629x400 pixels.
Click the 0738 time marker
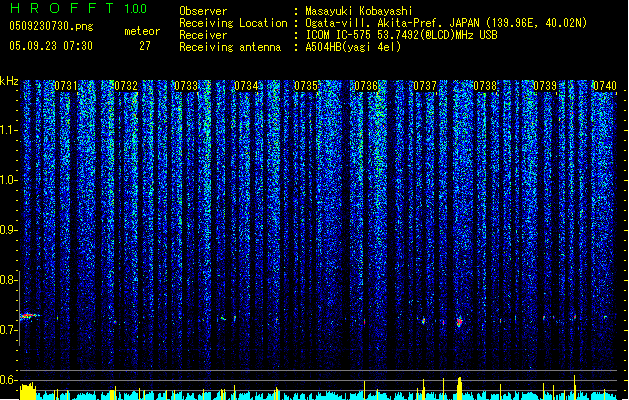485,86
